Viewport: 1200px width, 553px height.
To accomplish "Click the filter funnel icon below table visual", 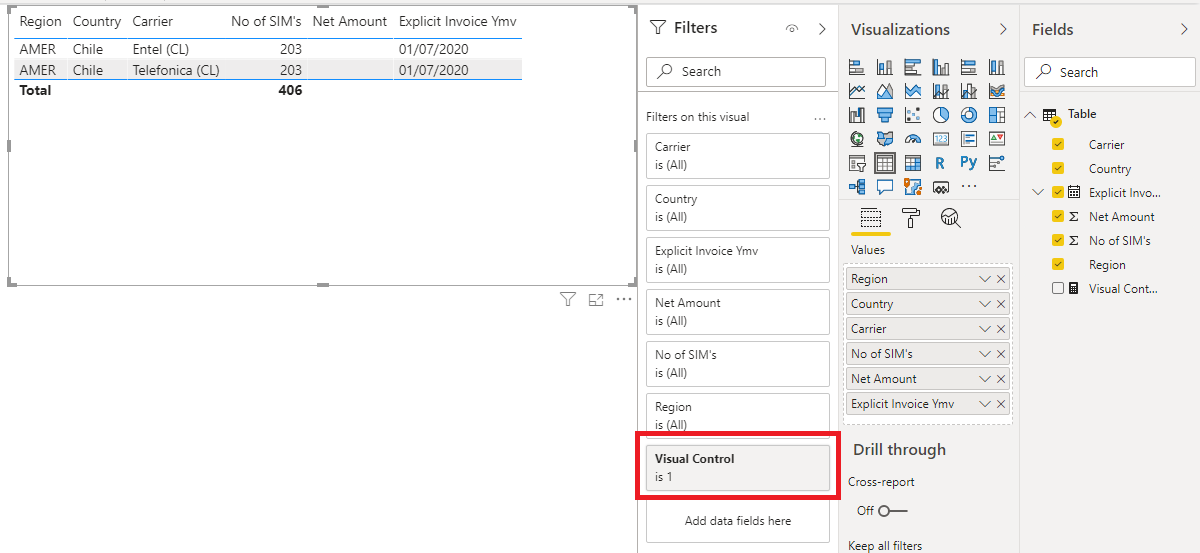I will [x=568, y=299].
